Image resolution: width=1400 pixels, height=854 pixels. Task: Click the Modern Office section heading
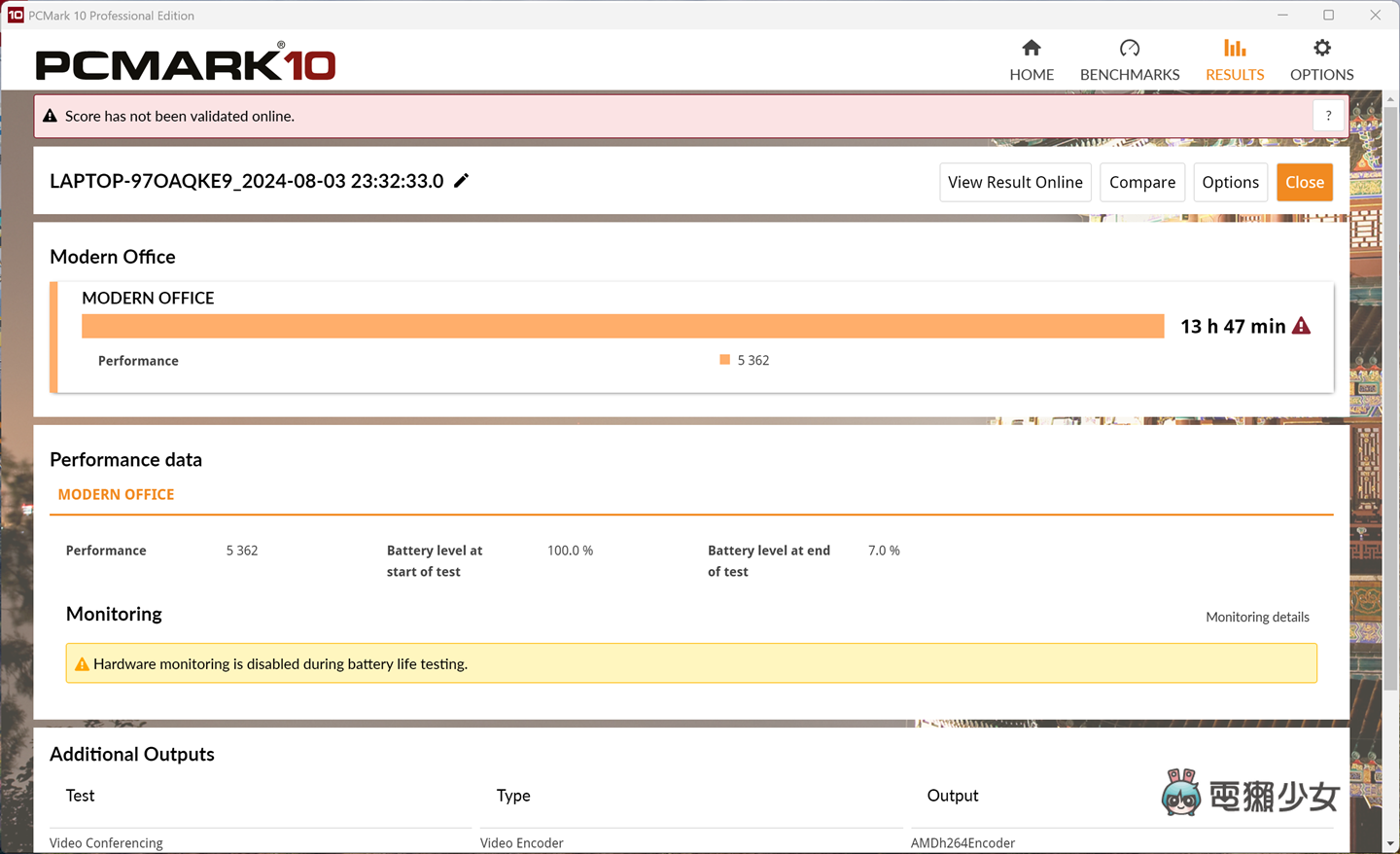[113, 257]
